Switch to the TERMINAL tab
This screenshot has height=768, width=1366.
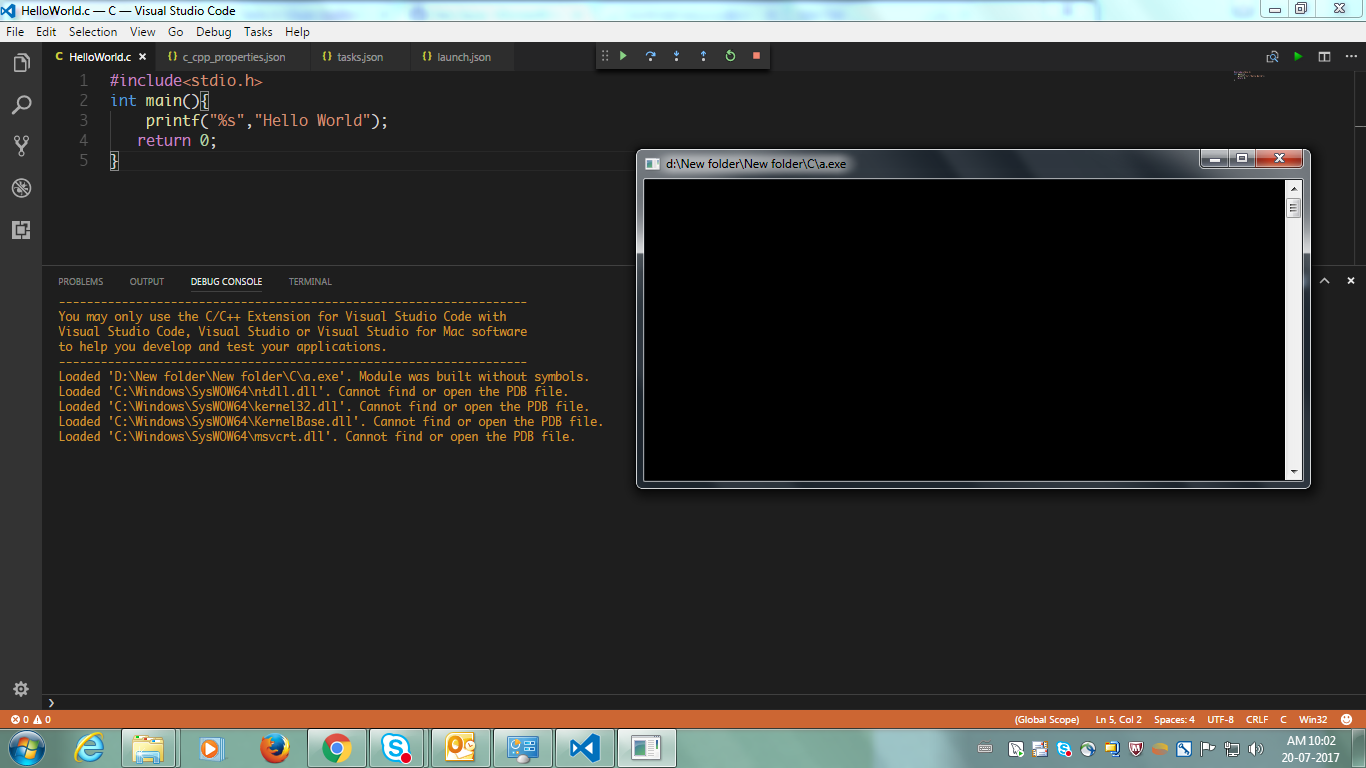click(x=310, y=281)
